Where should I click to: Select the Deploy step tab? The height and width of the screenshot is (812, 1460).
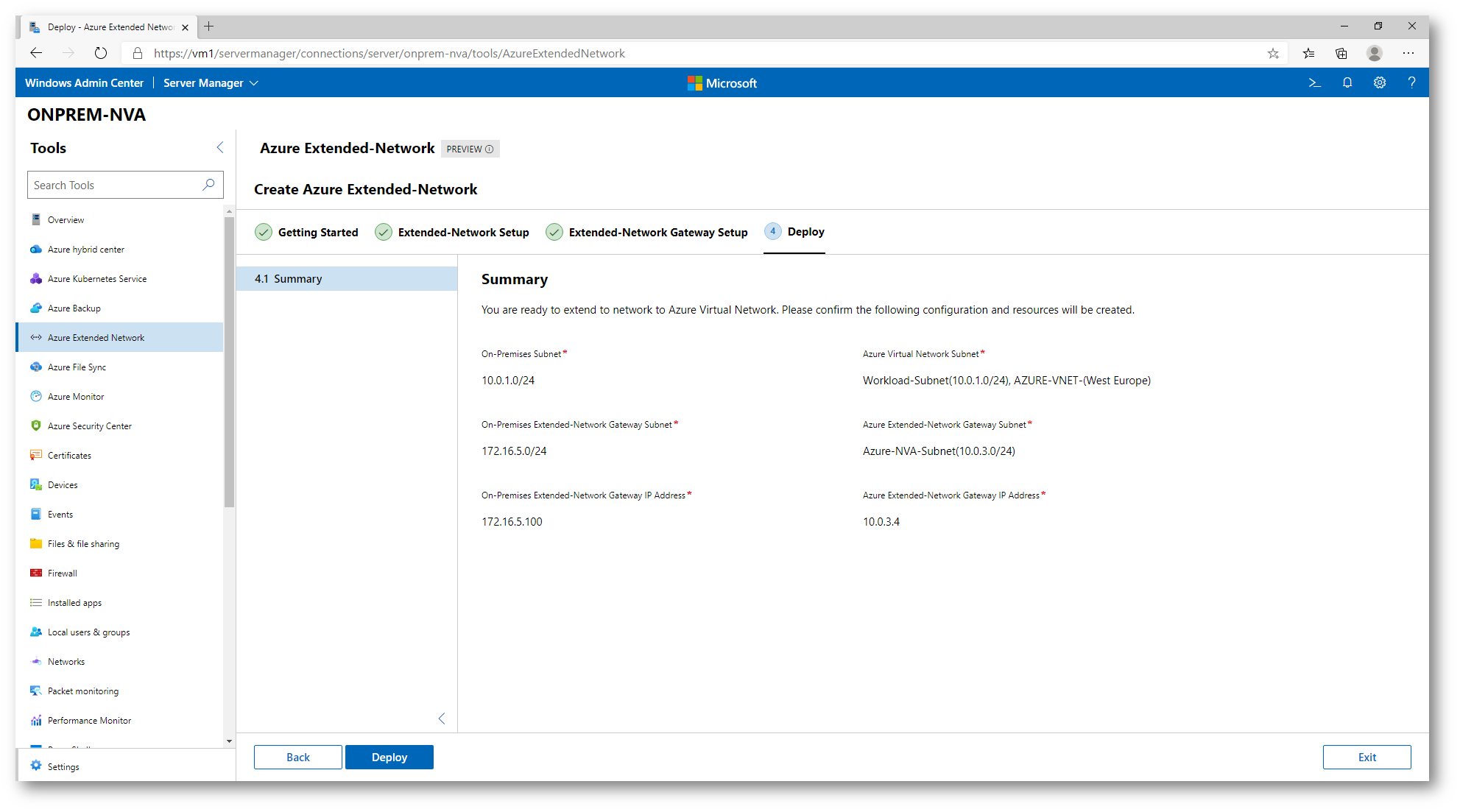(x=794, y=232)
